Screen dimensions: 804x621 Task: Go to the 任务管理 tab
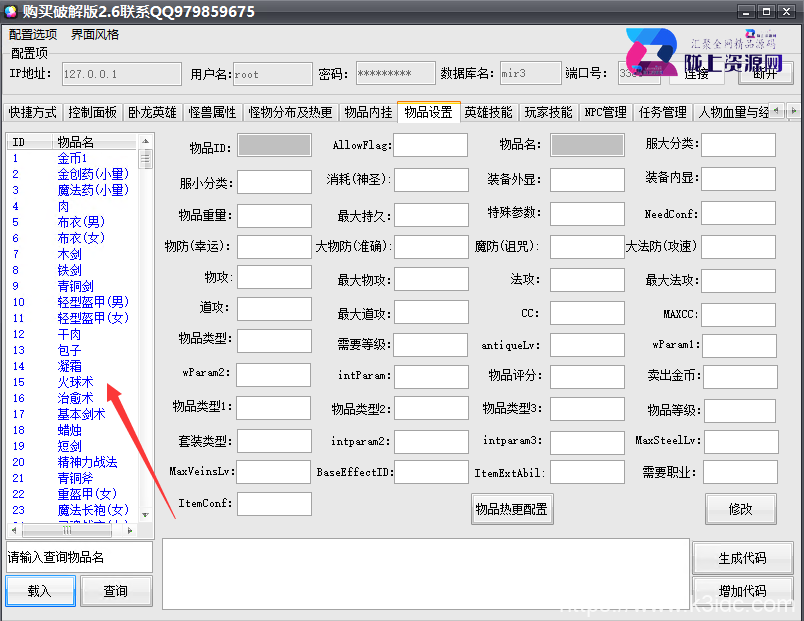tap(662, 112)
